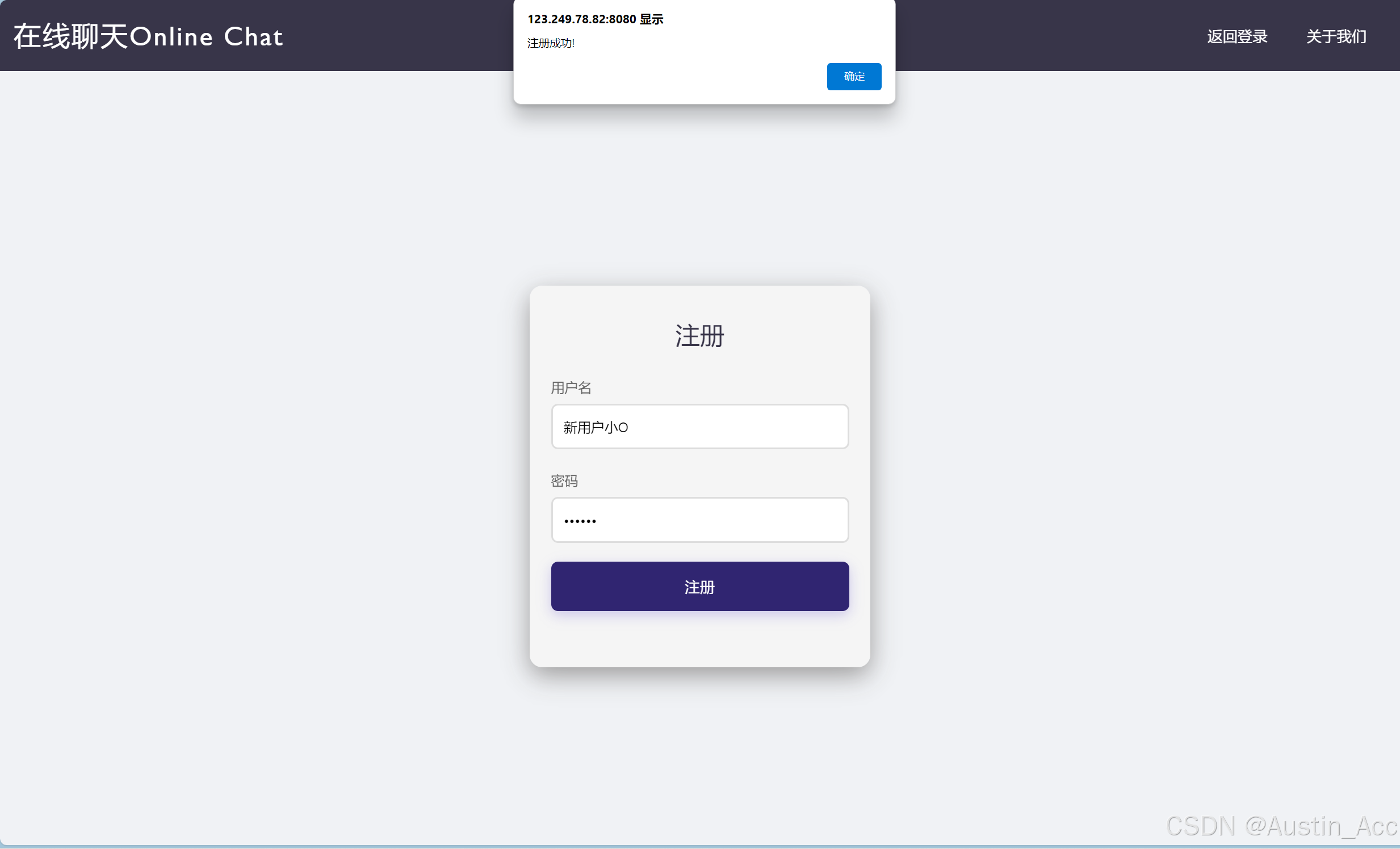Click the empty header bar between 返回登录 and the alert
The image size is (1400, 849).
pyautogui.click(x=1045, y=36)
